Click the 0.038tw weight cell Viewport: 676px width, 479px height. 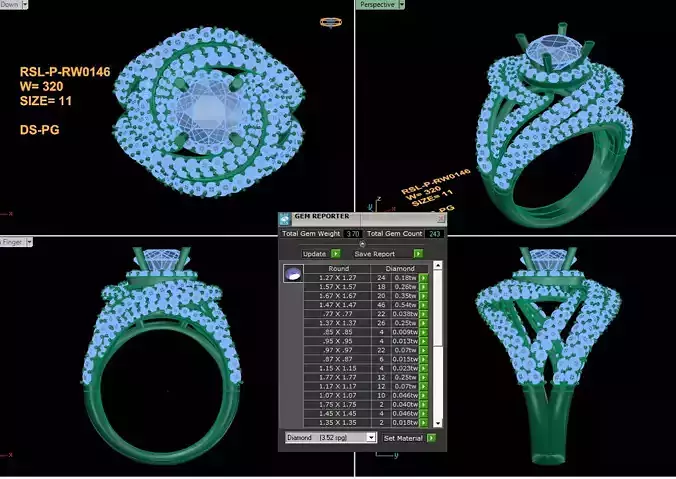pos(405,314)
